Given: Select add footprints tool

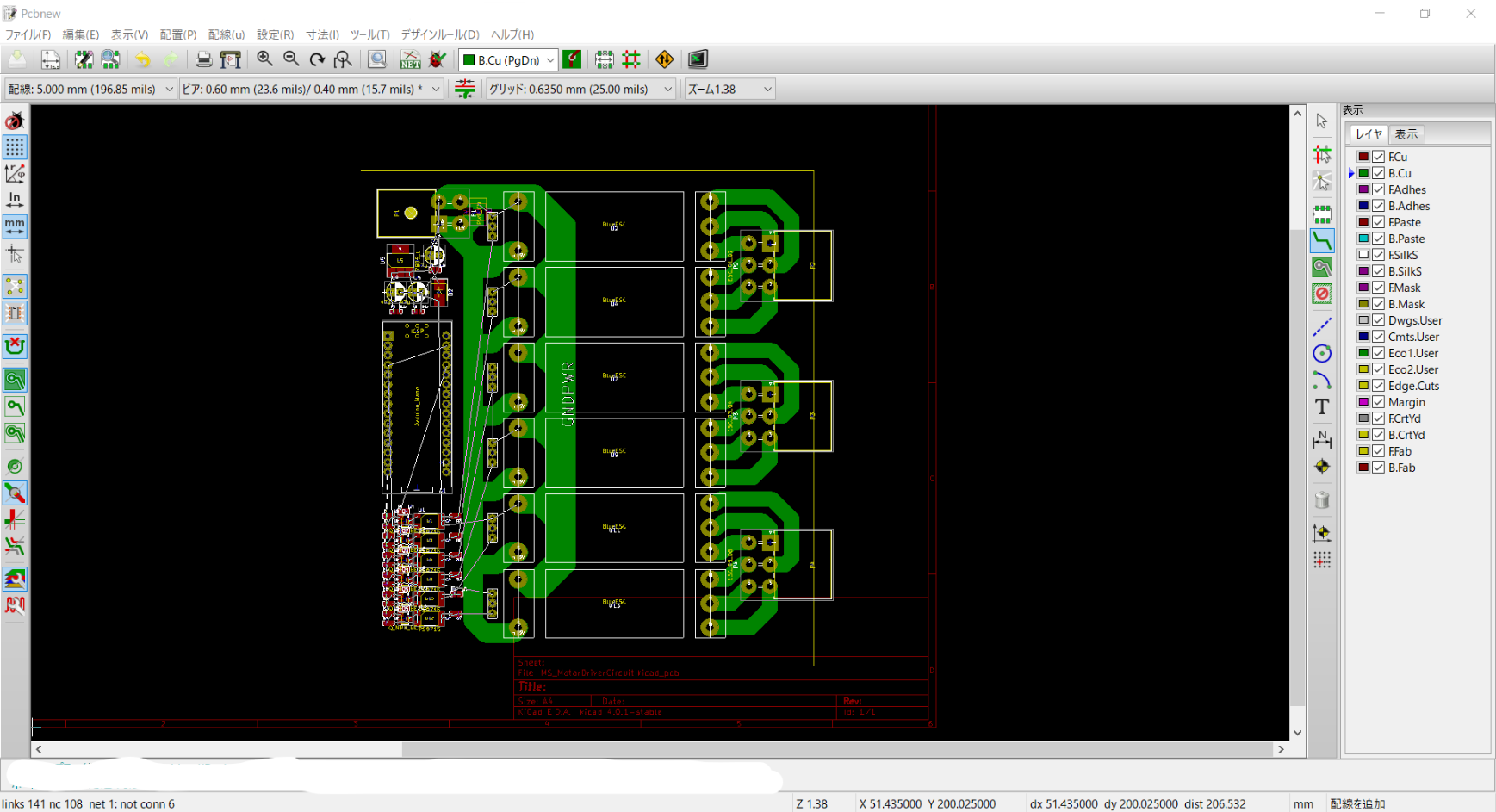Looking at the screenshot, I should (1322, 214).
